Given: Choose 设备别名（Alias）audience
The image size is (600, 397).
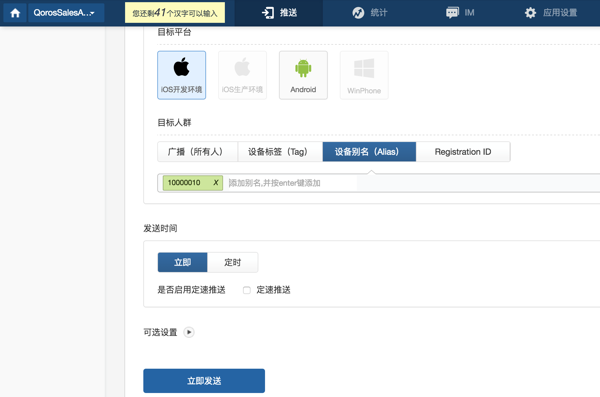Looking at the screenshot, I should [369, 152].
